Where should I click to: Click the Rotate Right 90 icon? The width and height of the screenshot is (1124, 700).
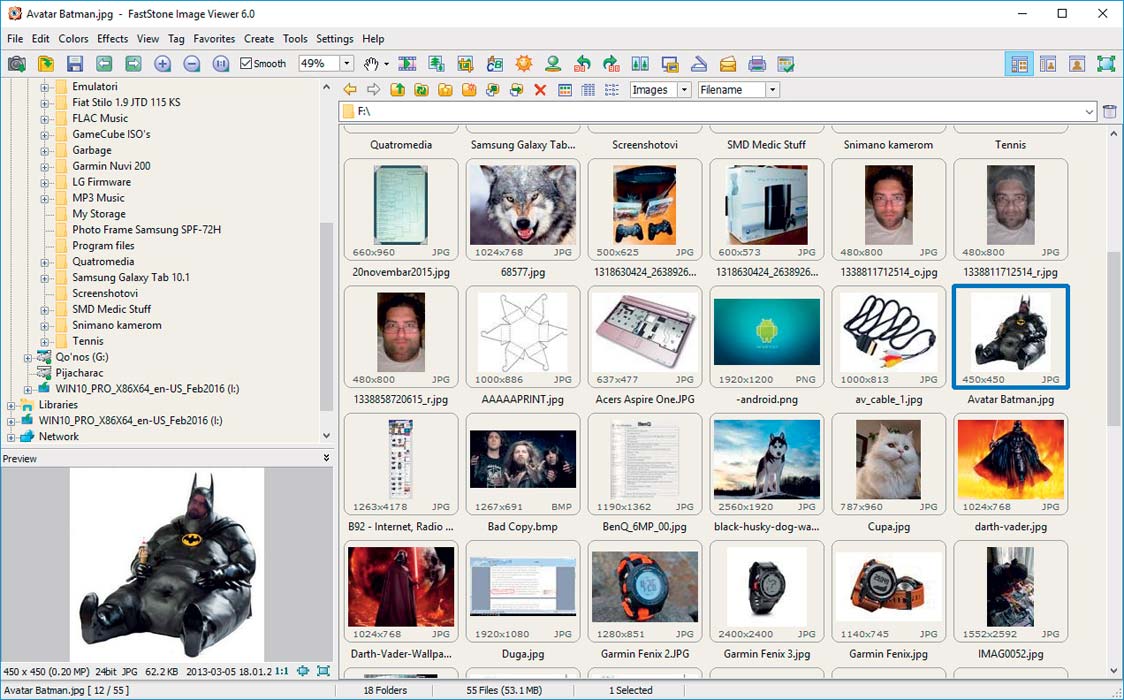tap(611, 64)
